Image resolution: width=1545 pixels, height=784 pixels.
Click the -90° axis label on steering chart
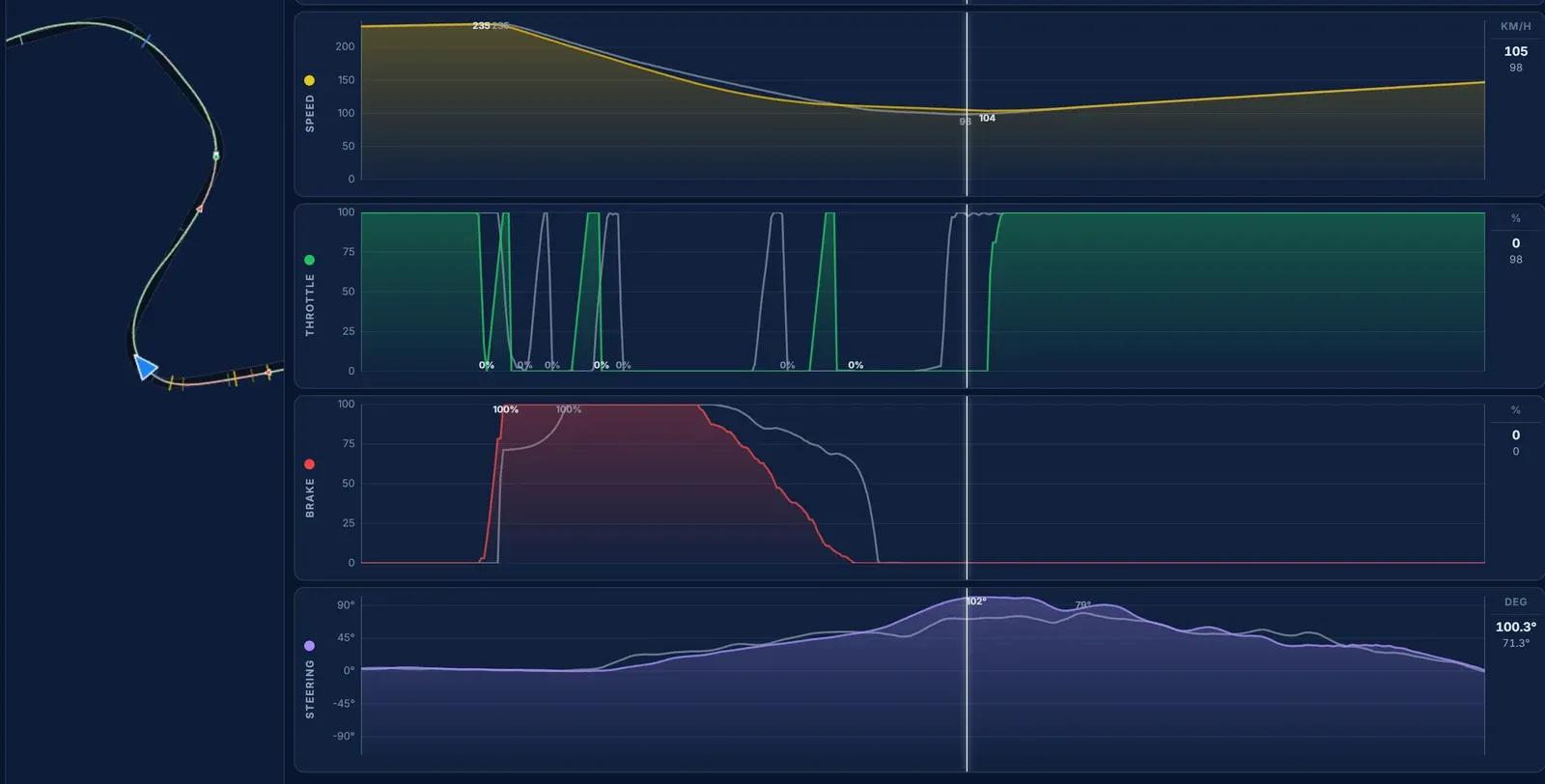(x=344, y=736)
